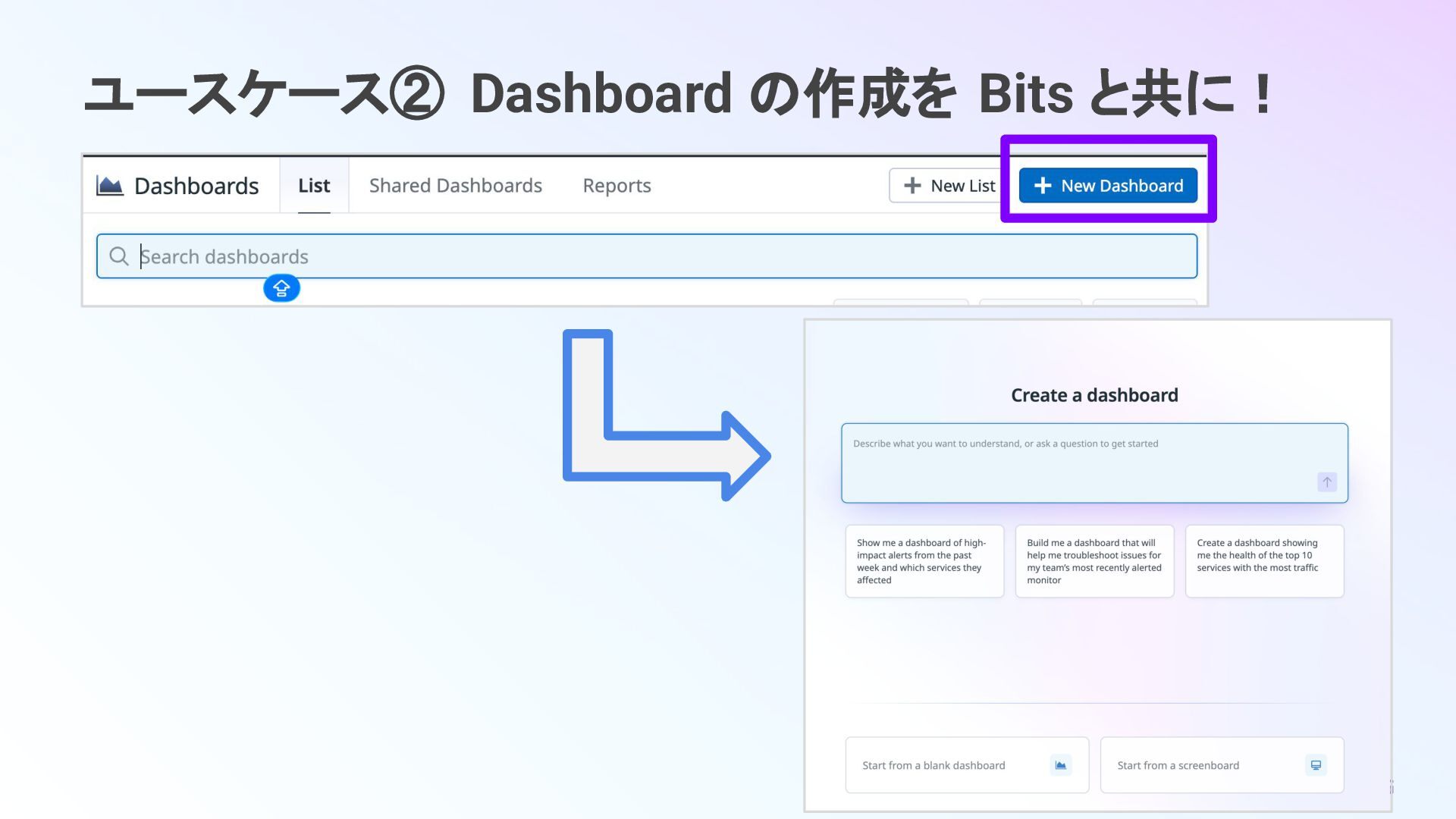
Task: Click the plus icon on New Dashboard
Action: 1043,186
